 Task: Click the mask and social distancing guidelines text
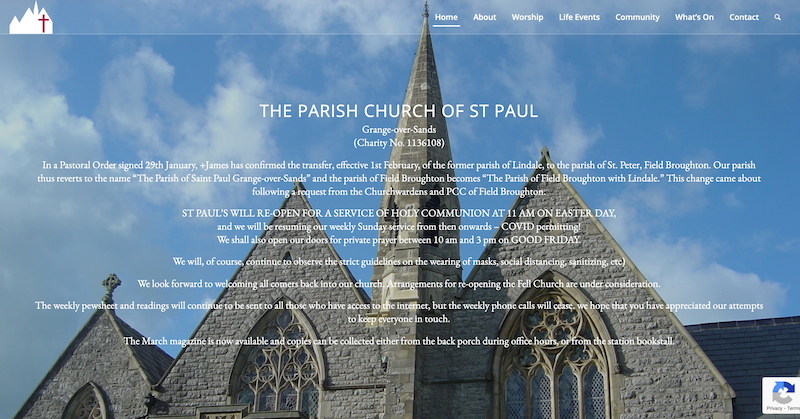(399, 262)
